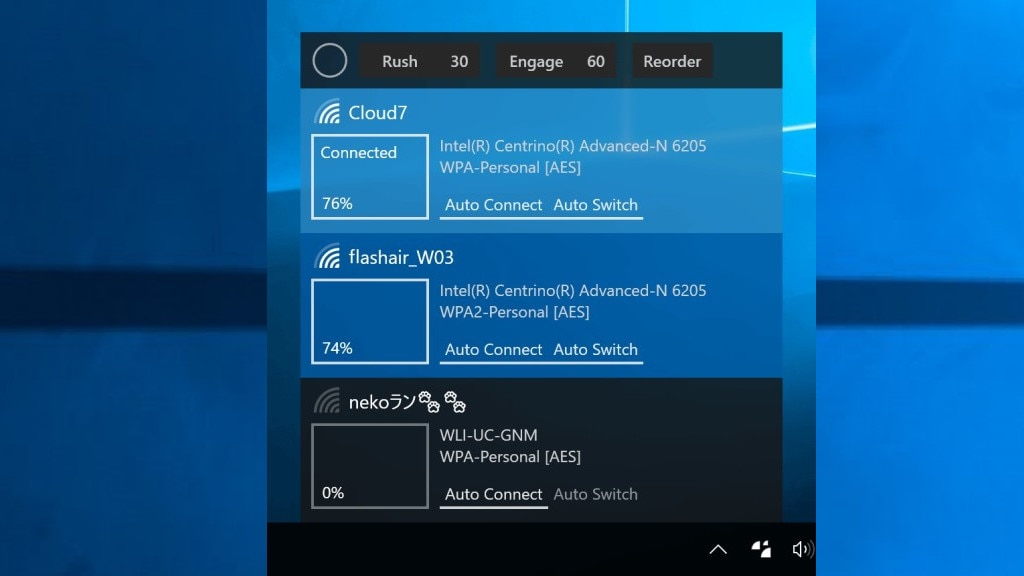
Task: Toggle Rush mode
Action: coord(419,61)
